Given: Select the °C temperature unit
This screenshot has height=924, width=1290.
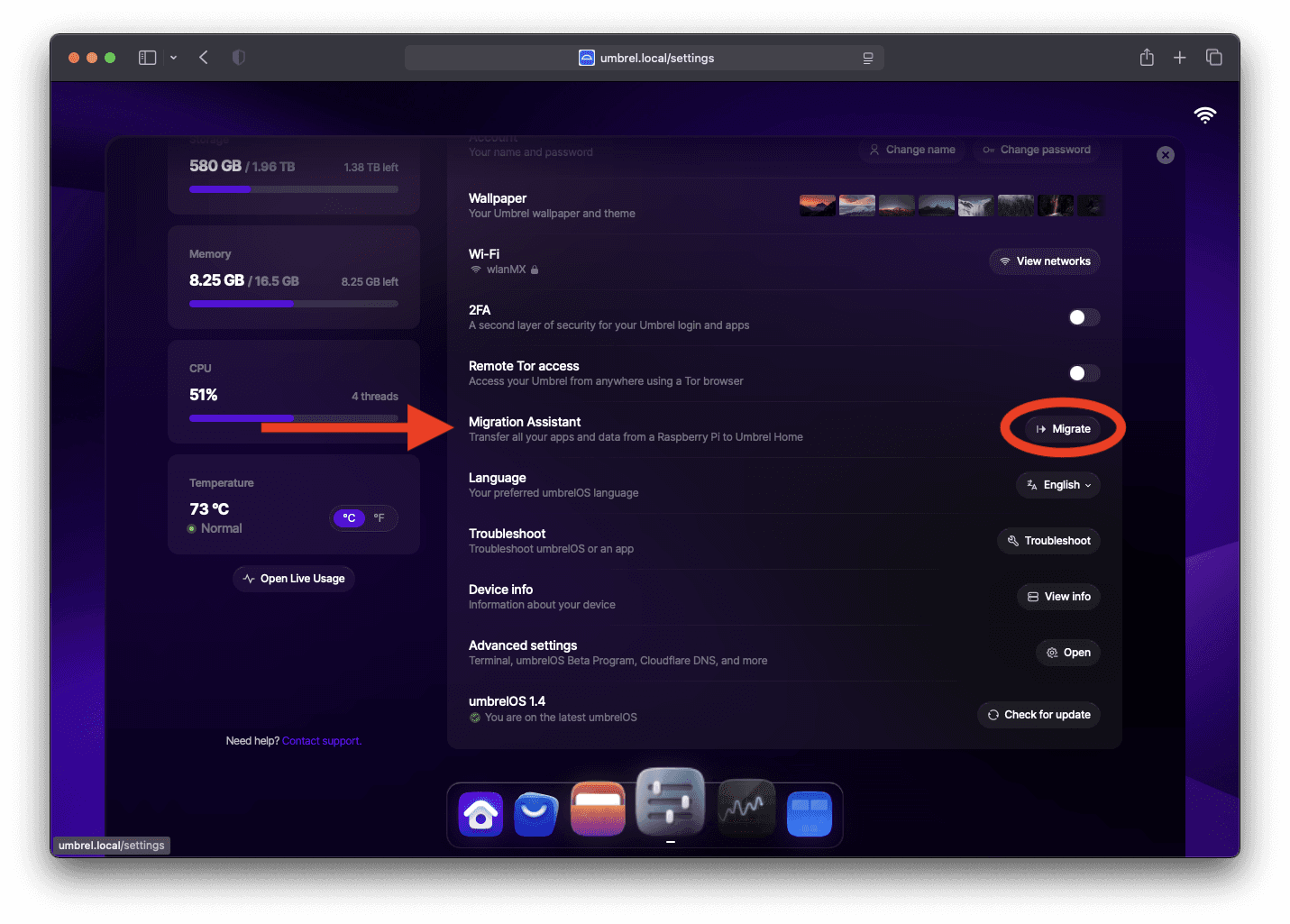Looking at the screenshot, I should (350, 517).
